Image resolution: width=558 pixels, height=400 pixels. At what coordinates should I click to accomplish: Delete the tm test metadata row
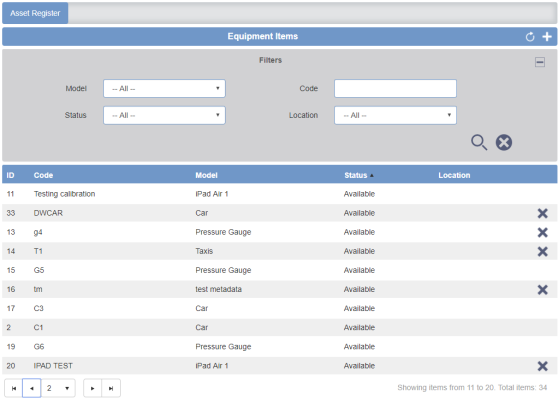(x=542, y=290)
